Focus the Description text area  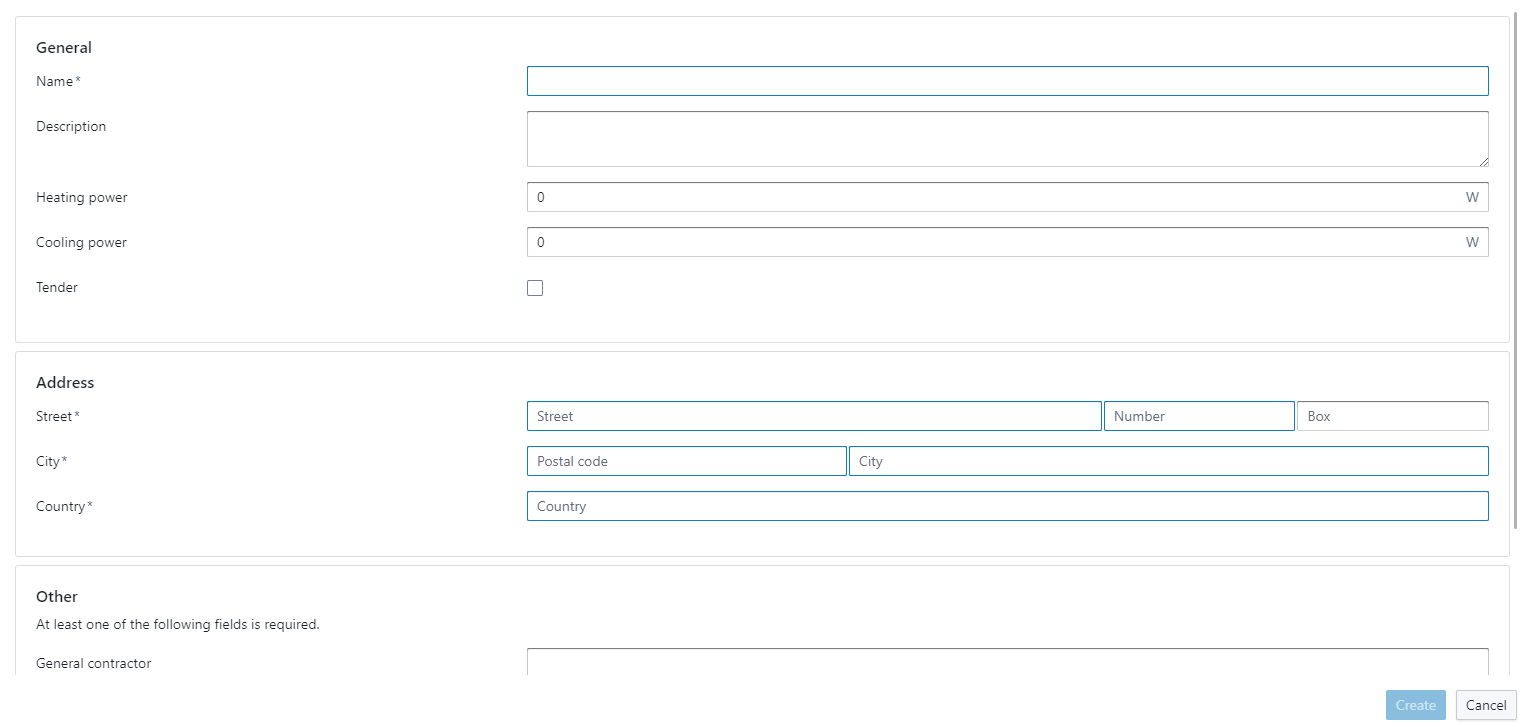[1007, 138]
